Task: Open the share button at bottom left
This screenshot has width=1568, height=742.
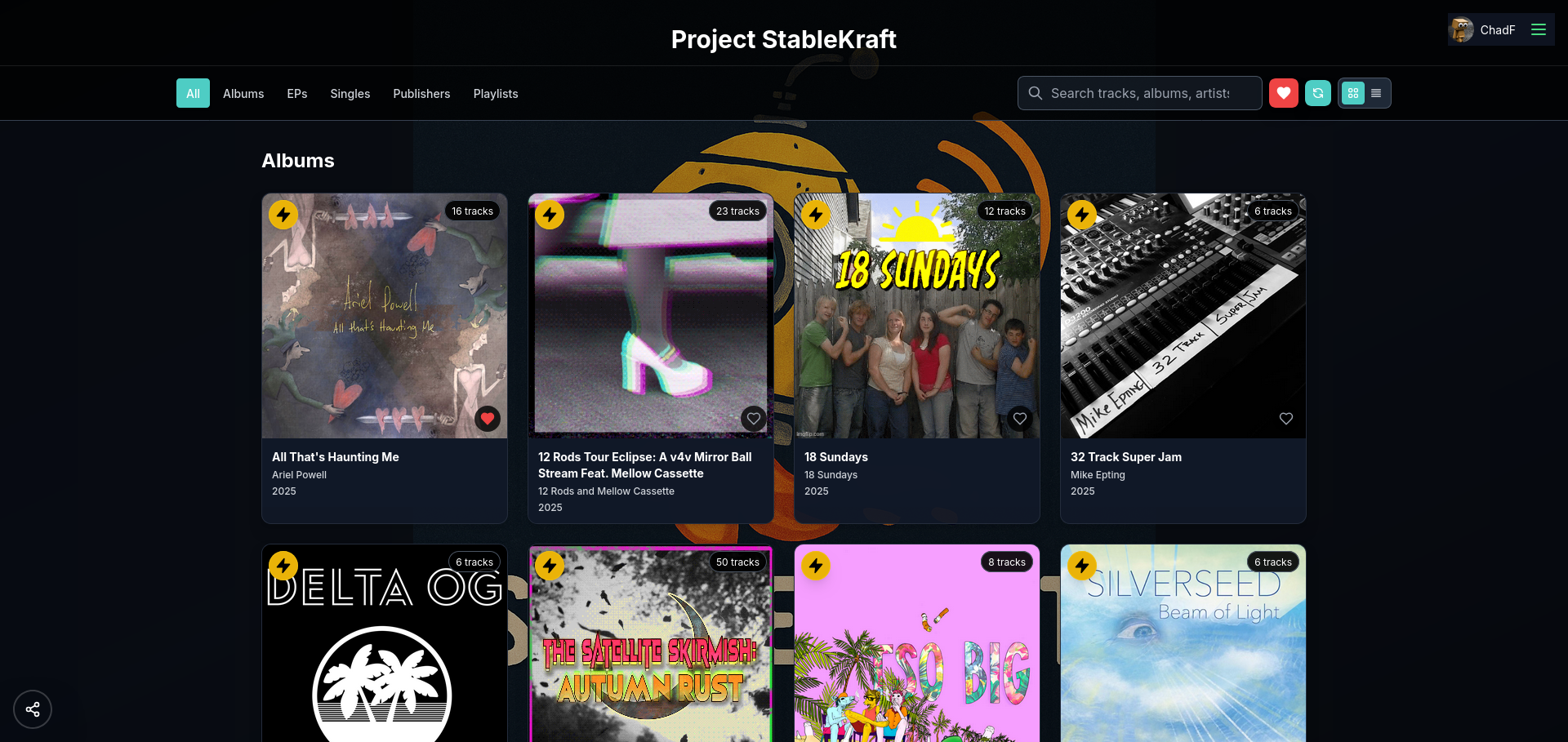Action: point(33,709)
